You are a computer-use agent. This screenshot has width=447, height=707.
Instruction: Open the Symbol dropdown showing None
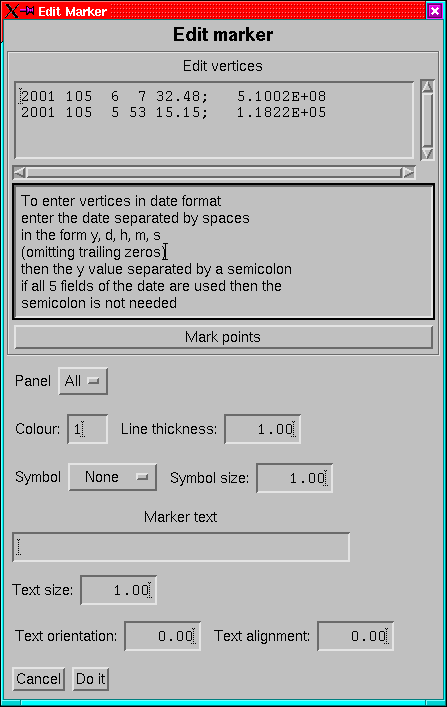(112, 477)
